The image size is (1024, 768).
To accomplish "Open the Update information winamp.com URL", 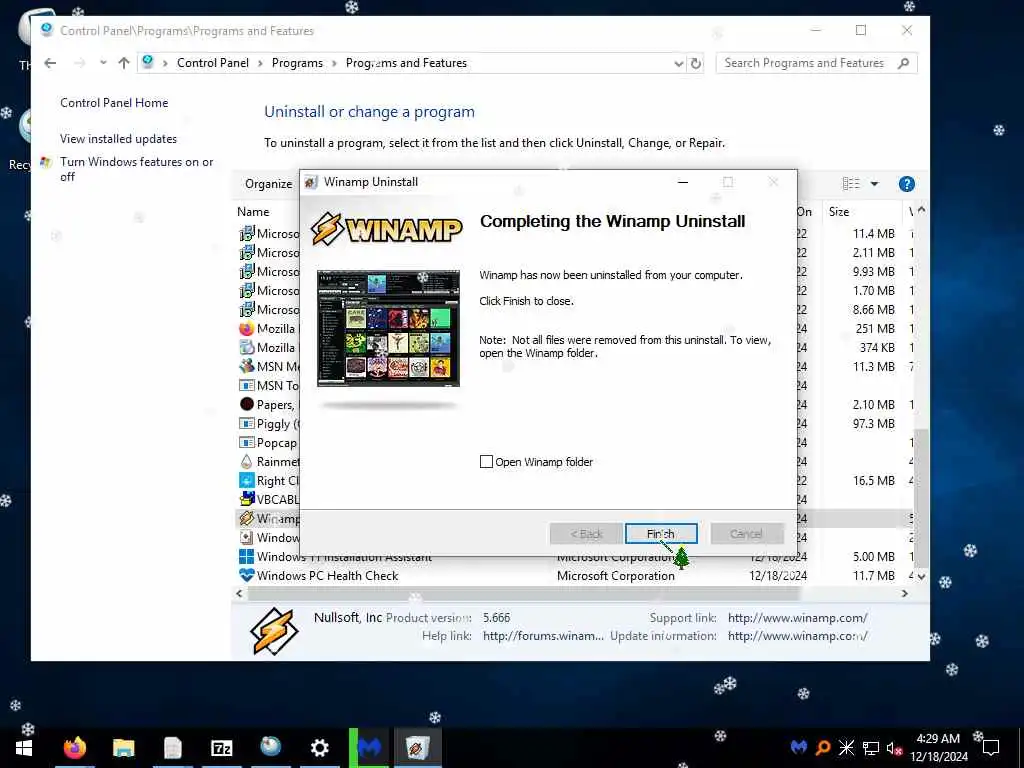I will 797,636.
